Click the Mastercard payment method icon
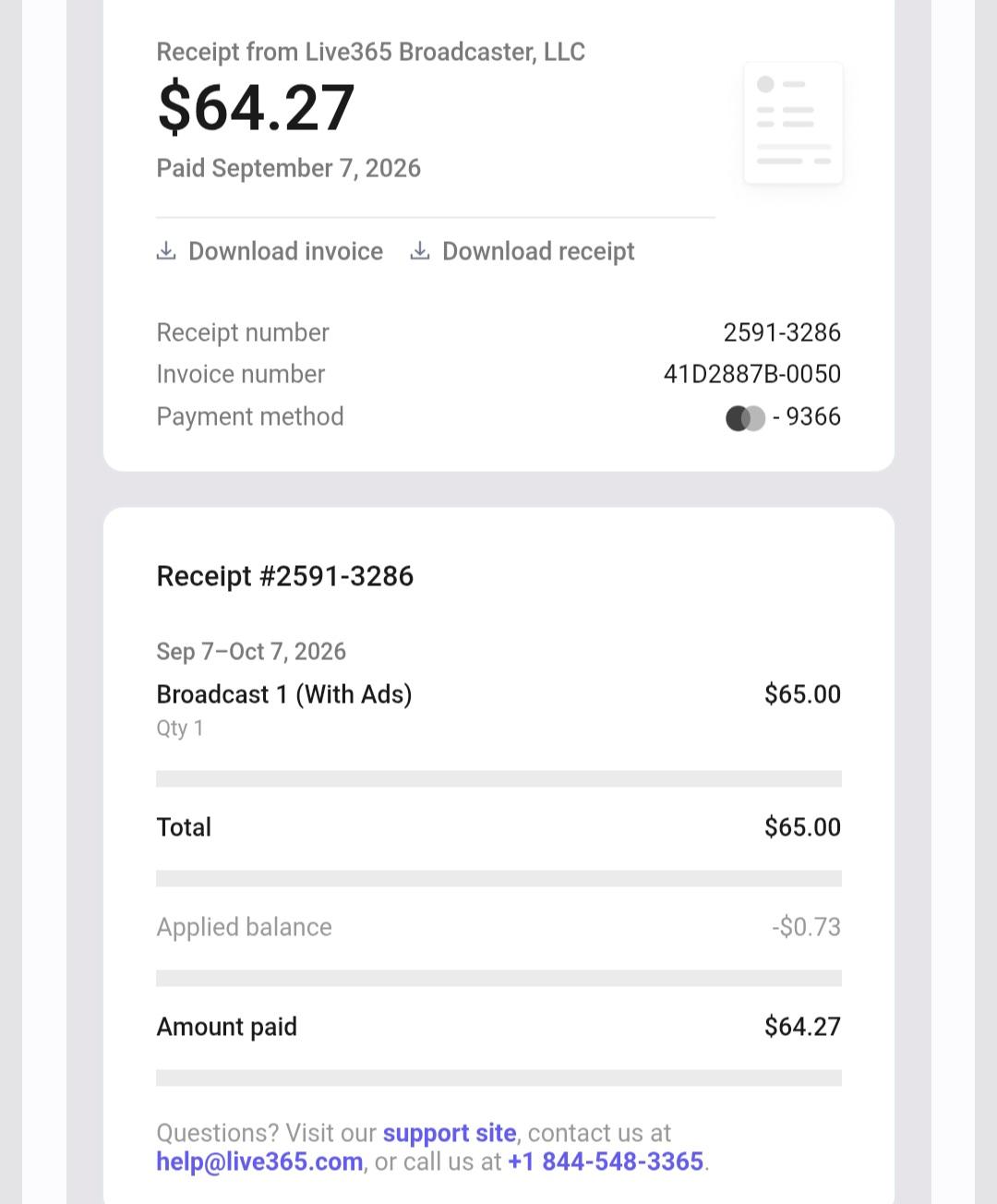Screen dimensions: 997x1204 coord(746,418)
